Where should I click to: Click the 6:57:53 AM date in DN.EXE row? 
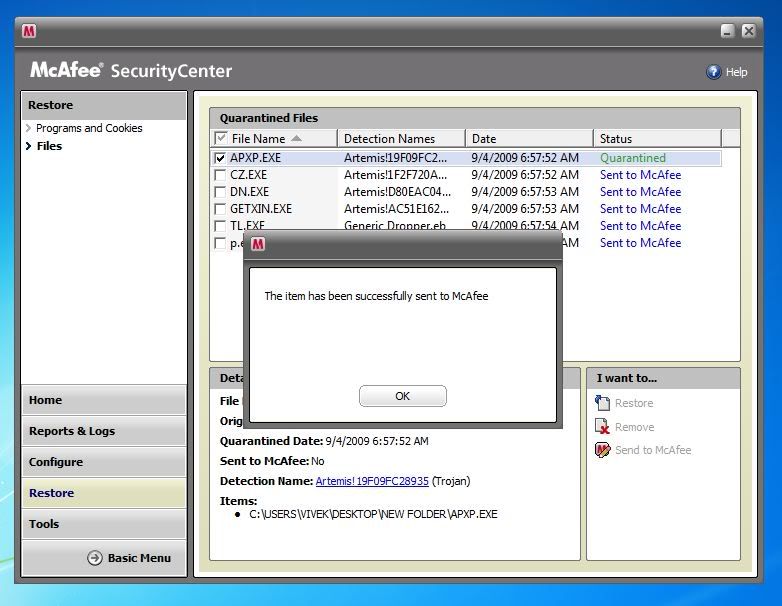[525, 192]
